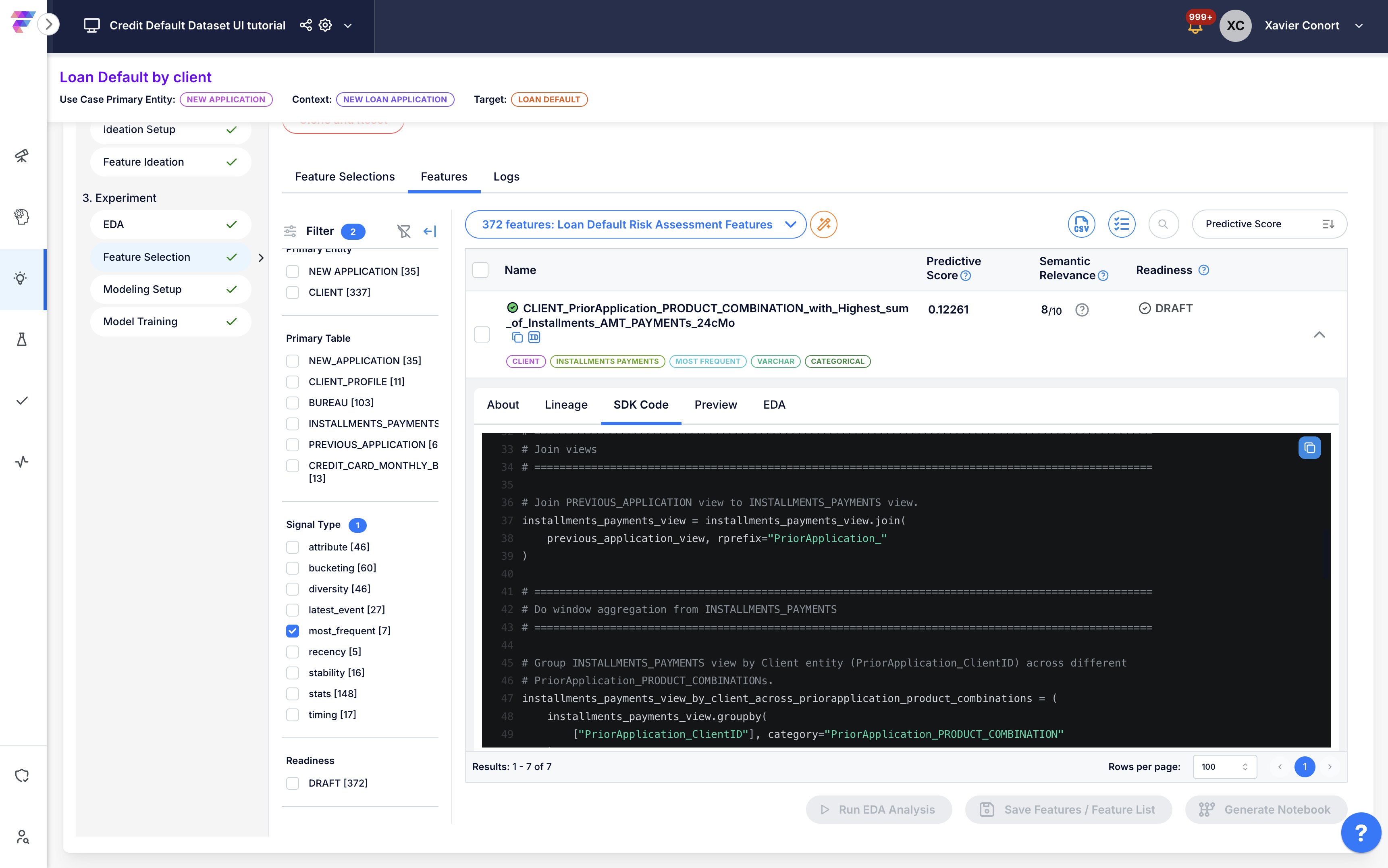Image resolution: width=1388 pixels, height=868 pixels.
Task: Click the orange magic wand icon
Action: (824, 224)
